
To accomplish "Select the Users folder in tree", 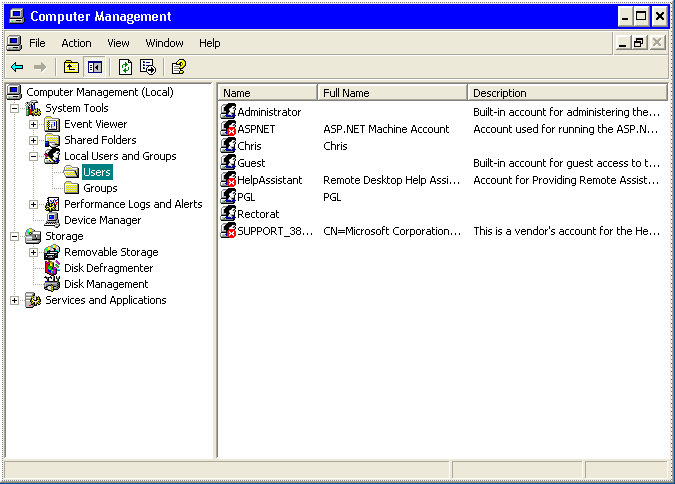I will tap(97, 172).
